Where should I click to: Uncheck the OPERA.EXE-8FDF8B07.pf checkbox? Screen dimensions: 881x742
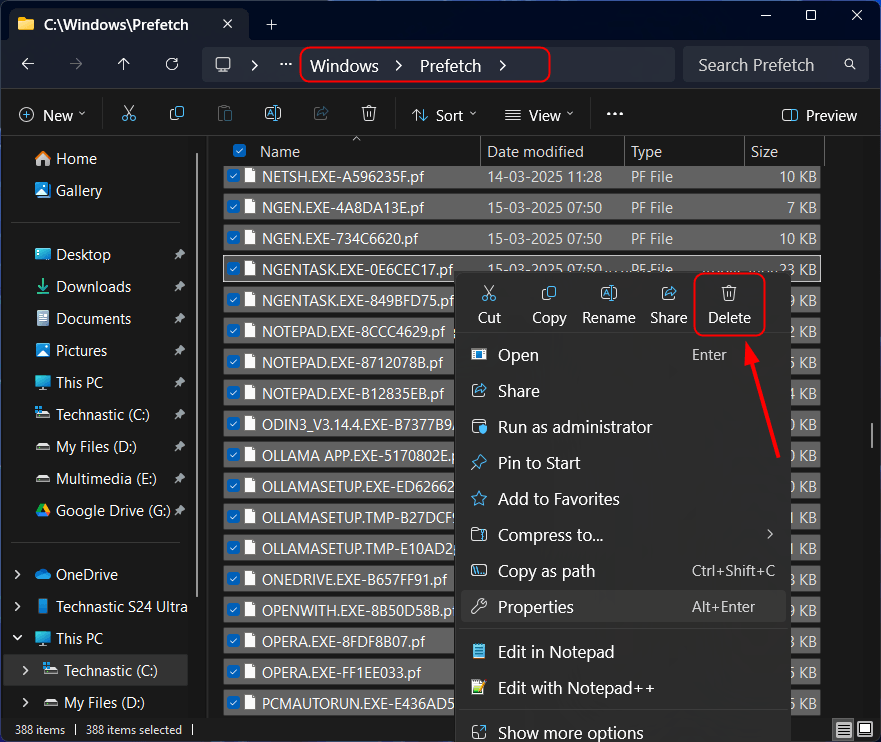233,641
